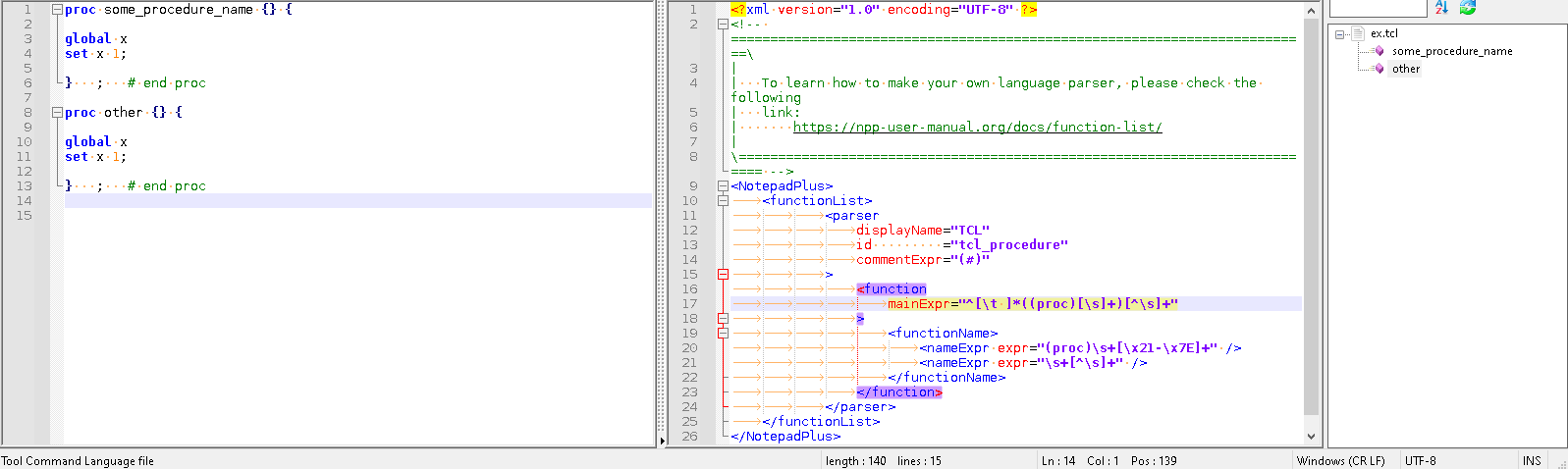The image size is (1568, 469).
Task: Click the highlighted <function opening tag on line 16
Action: click(892, 289)
